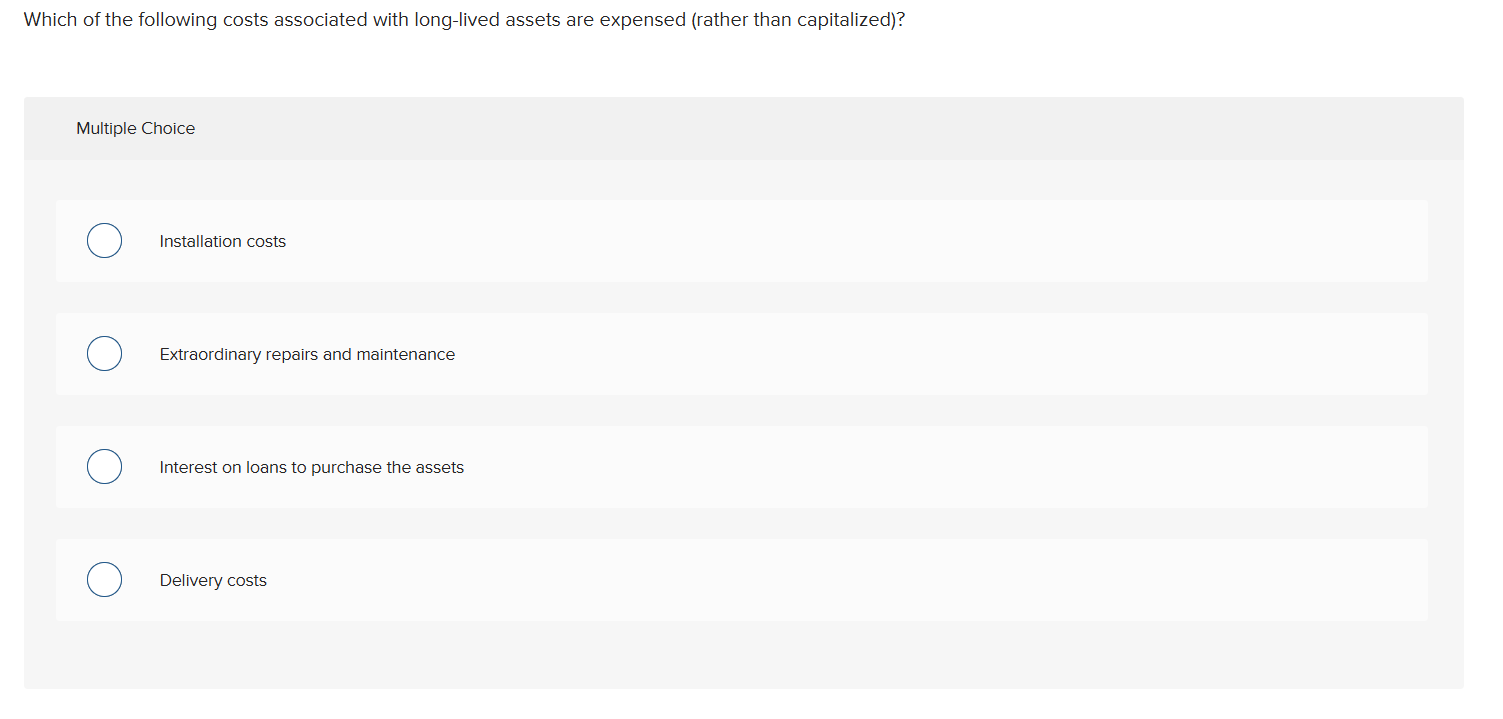The height and width of the screenshot is (719, 1503).
Task: Choose the Extraordinary repairs and maintenance radio button
Action: 104,354
